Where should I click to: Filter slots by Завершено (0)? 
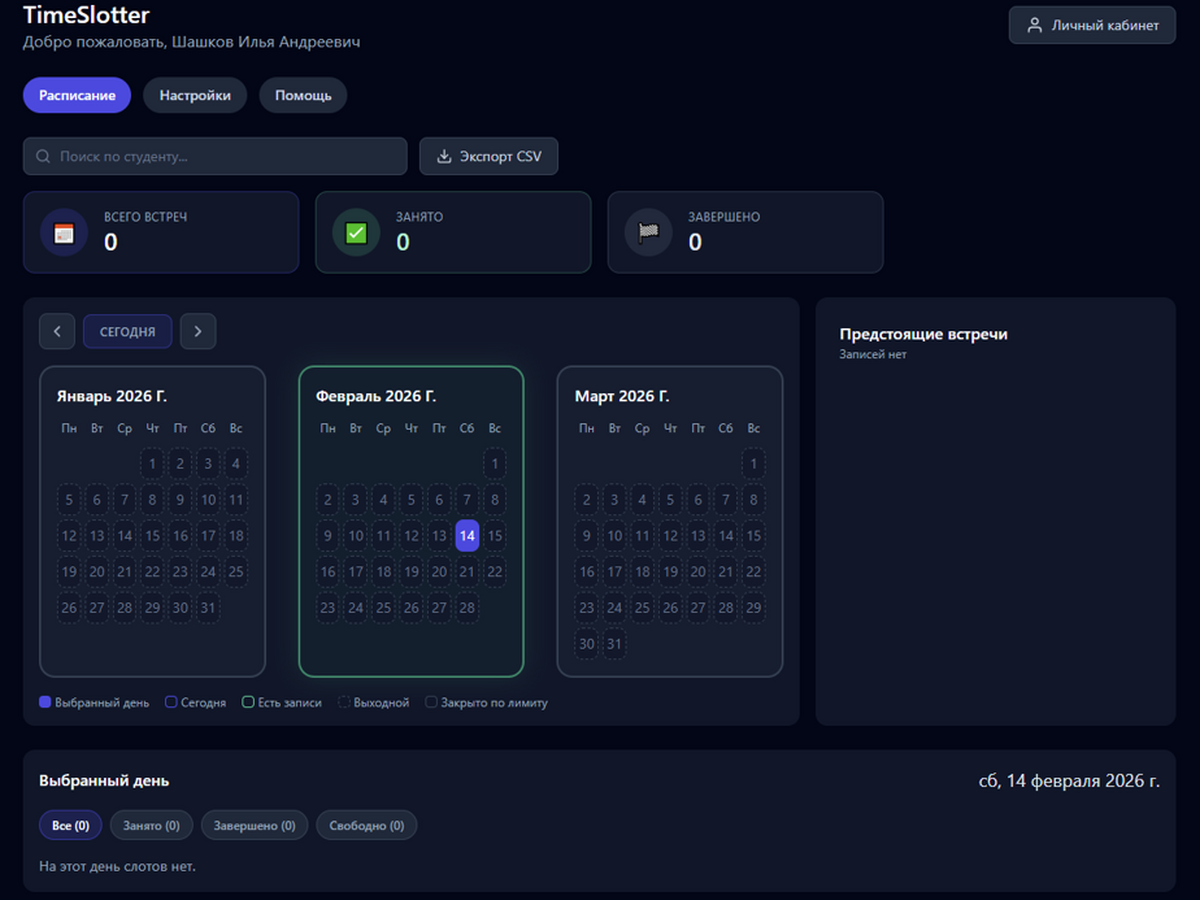(x=254, y=826)
